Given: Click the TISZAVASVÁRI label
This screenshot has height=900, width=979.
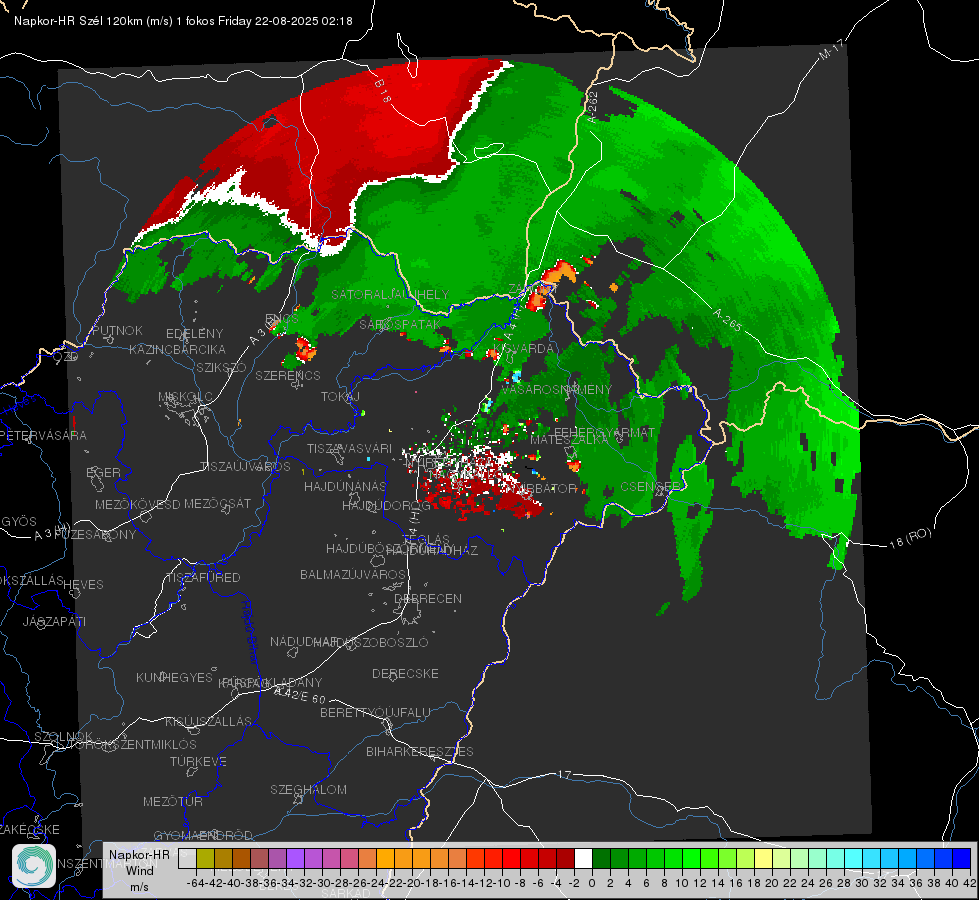Looking at the screenshot, I should tap(350, 448).
